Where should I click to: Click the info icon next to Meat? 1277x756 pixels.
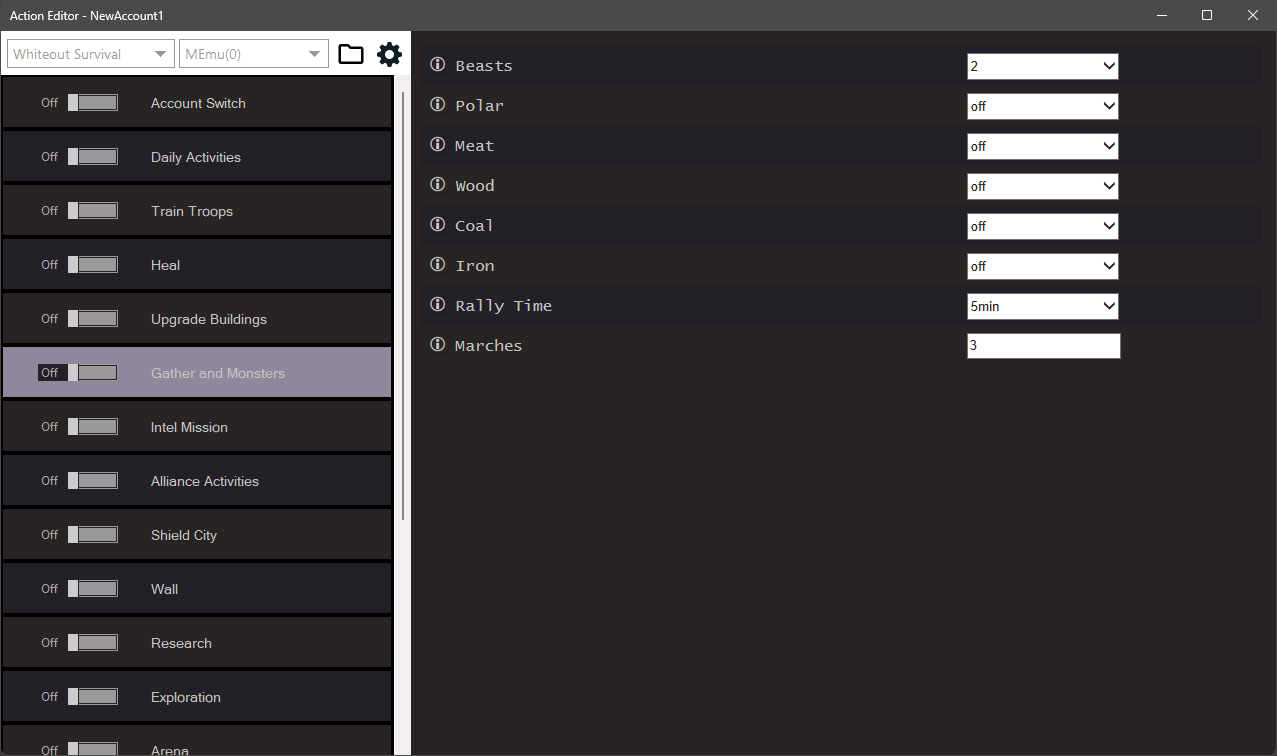(437, 145)
